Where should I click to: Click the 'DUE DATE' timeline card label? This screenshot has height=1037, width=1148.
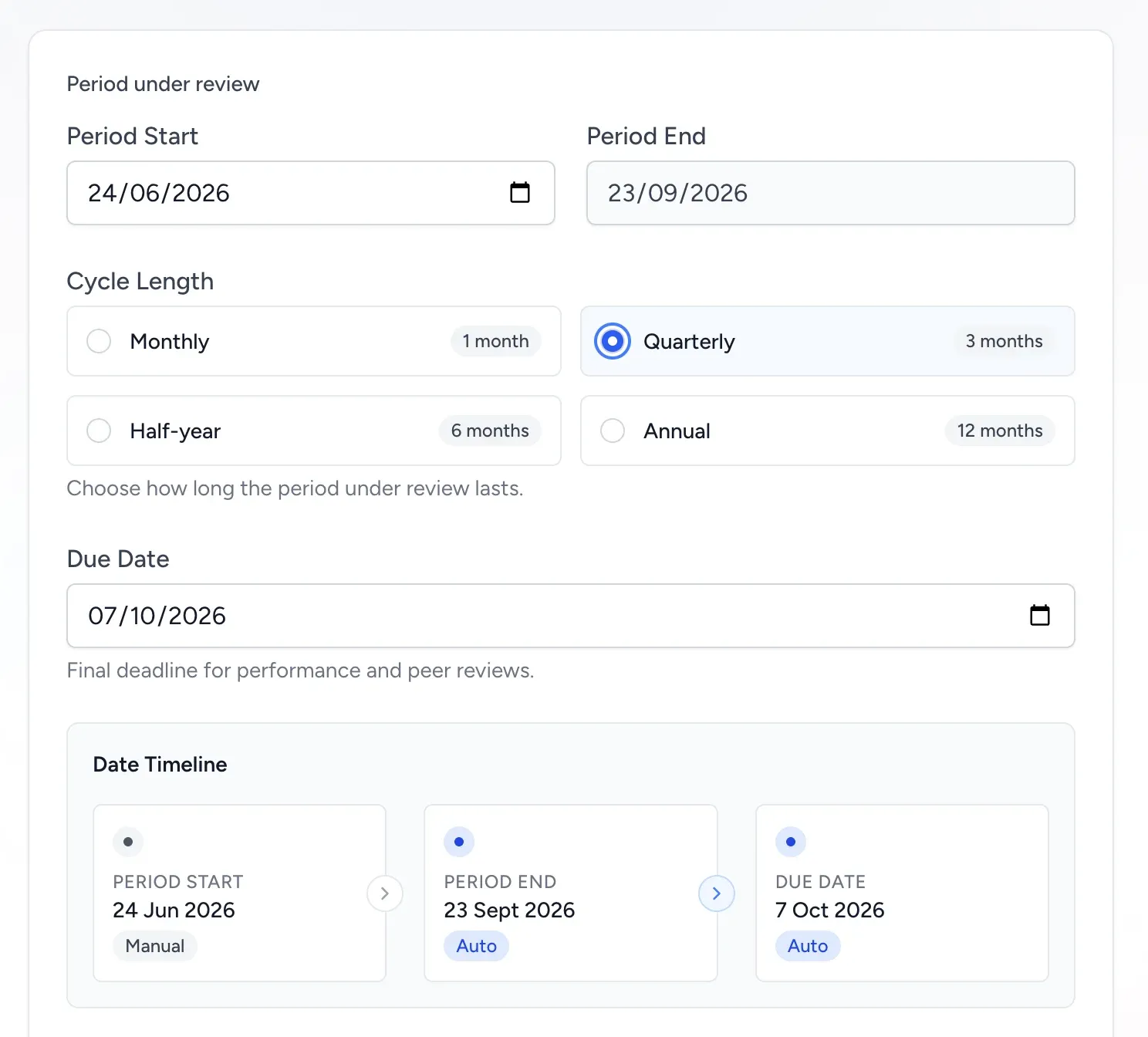pyautogui.click(x=821, y=882)
